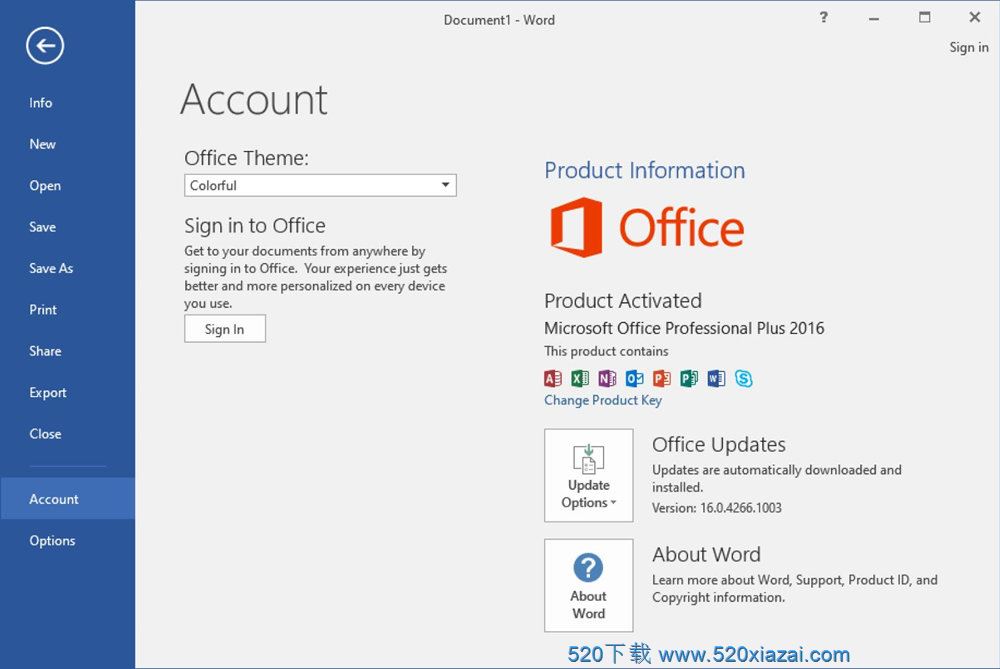Maximize the Word window
The height and width of the screenshot is (669, 1000).
coord(924,17)
